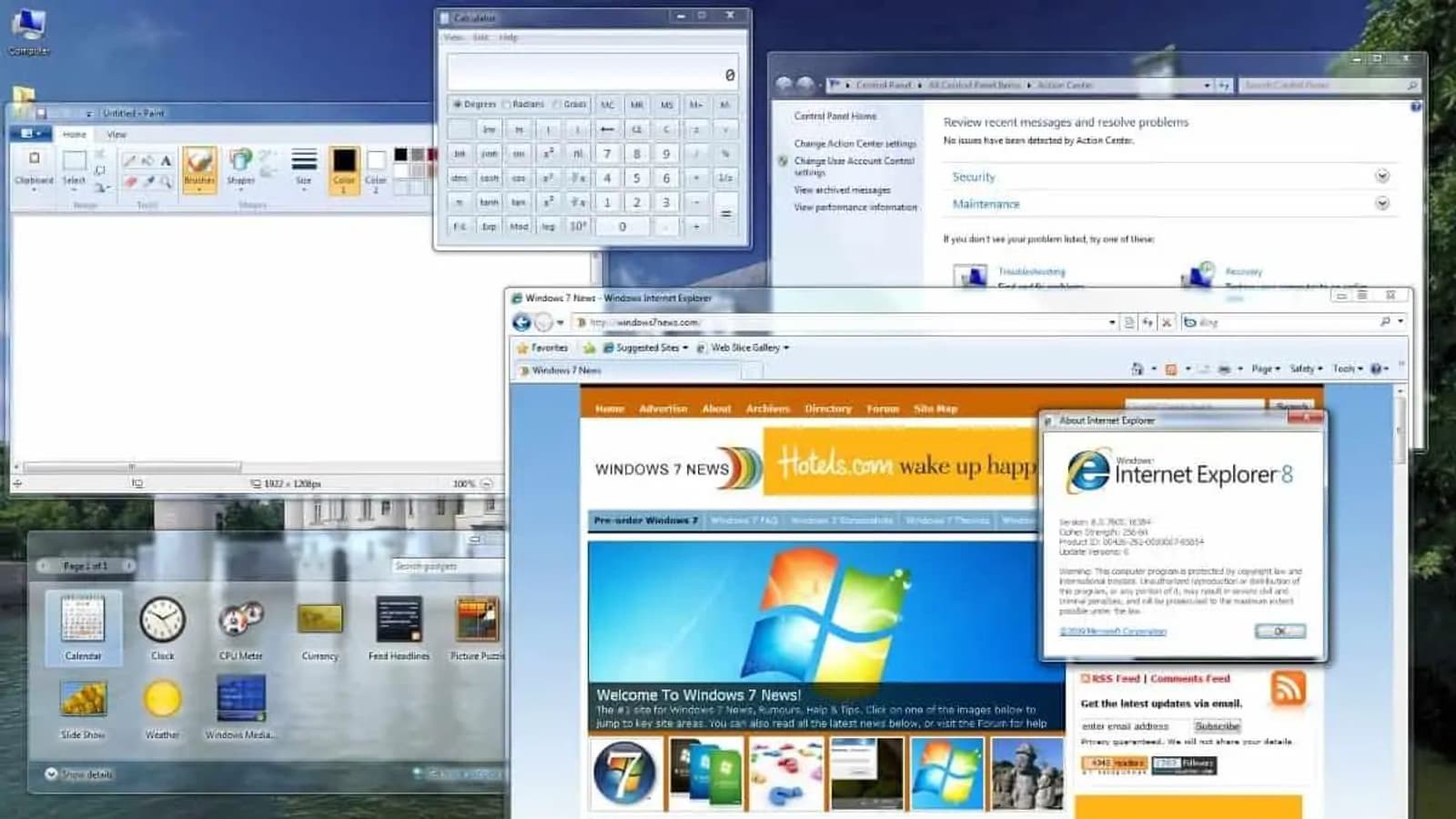Click the Calculator equals key
The height and width of the screenshot is (819, 1456).
click(x=725, y=214)
